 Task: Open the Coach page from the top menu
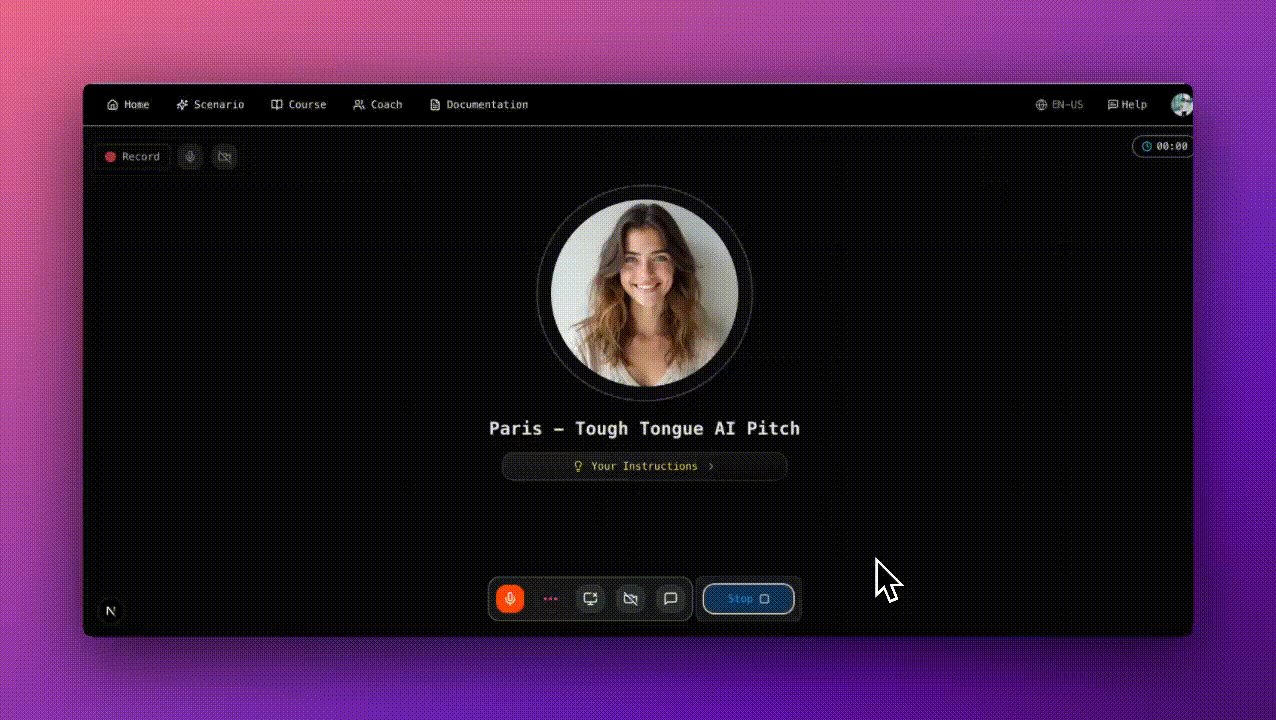click(x=377, y=104)
